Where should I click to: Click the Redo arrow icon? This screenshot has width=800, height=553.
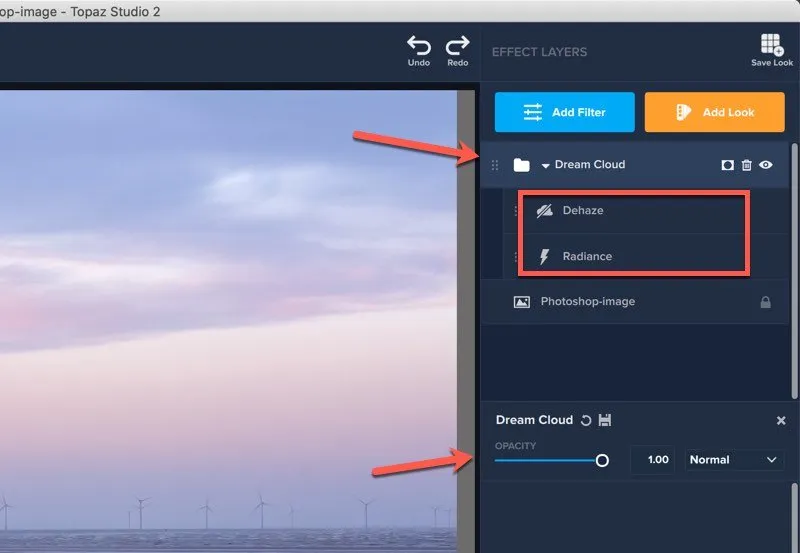coord(457,45)
